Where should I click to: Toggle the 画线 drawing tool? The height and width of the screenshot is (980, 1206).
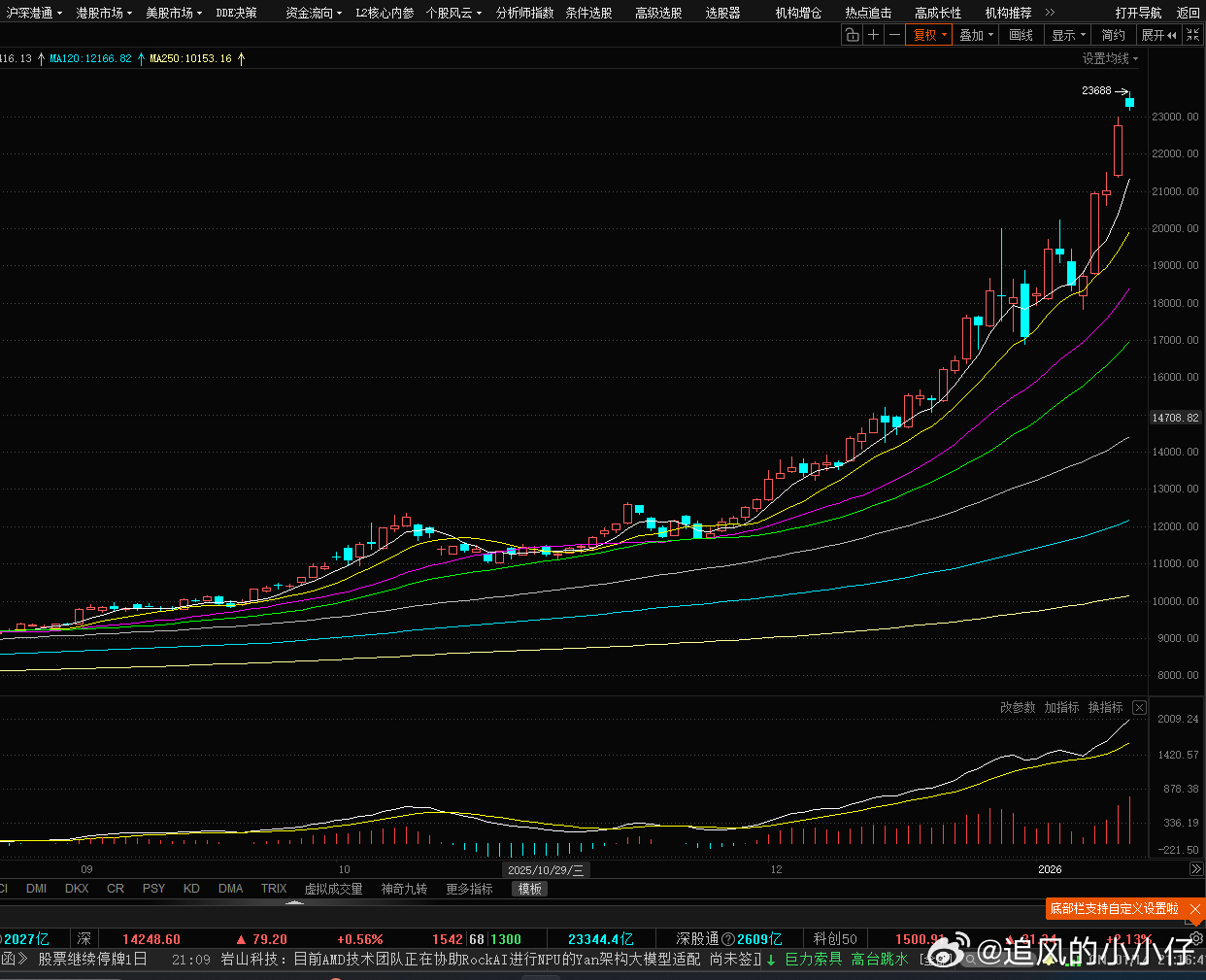[x=1021, y=35]
